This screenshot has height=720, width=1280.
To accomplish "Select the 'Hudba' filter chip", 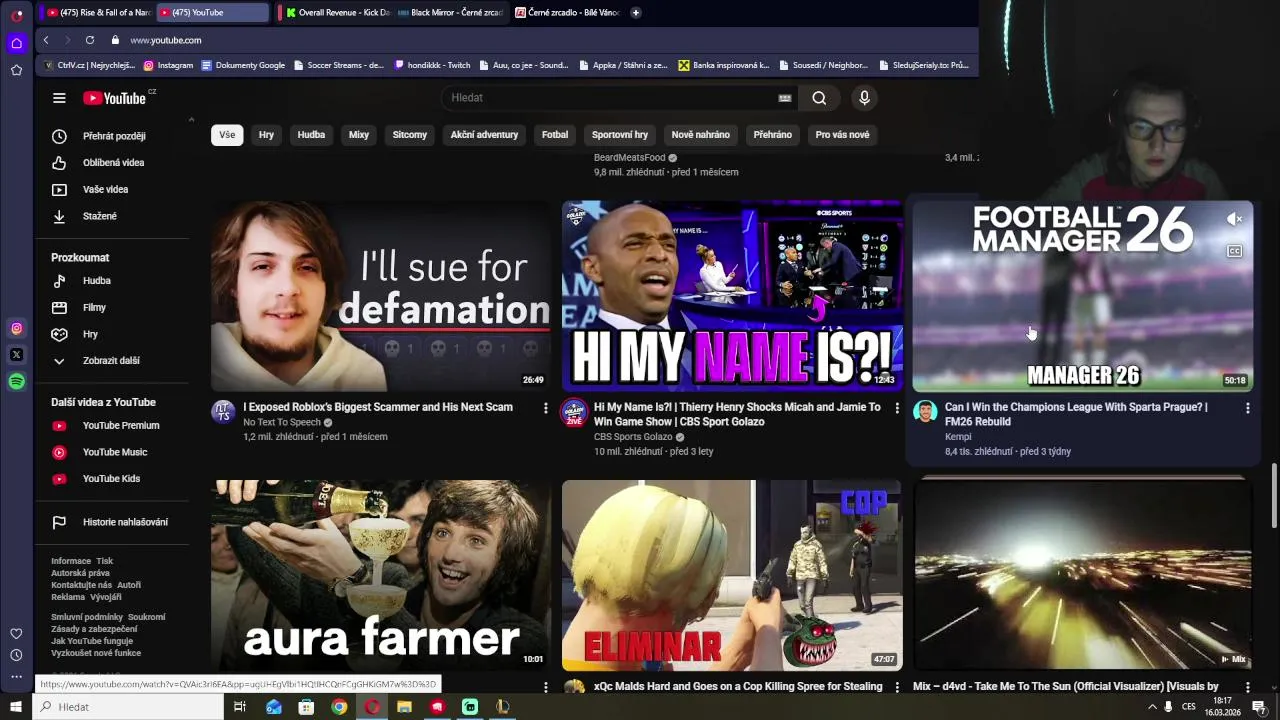I will [x=311, y=135].
